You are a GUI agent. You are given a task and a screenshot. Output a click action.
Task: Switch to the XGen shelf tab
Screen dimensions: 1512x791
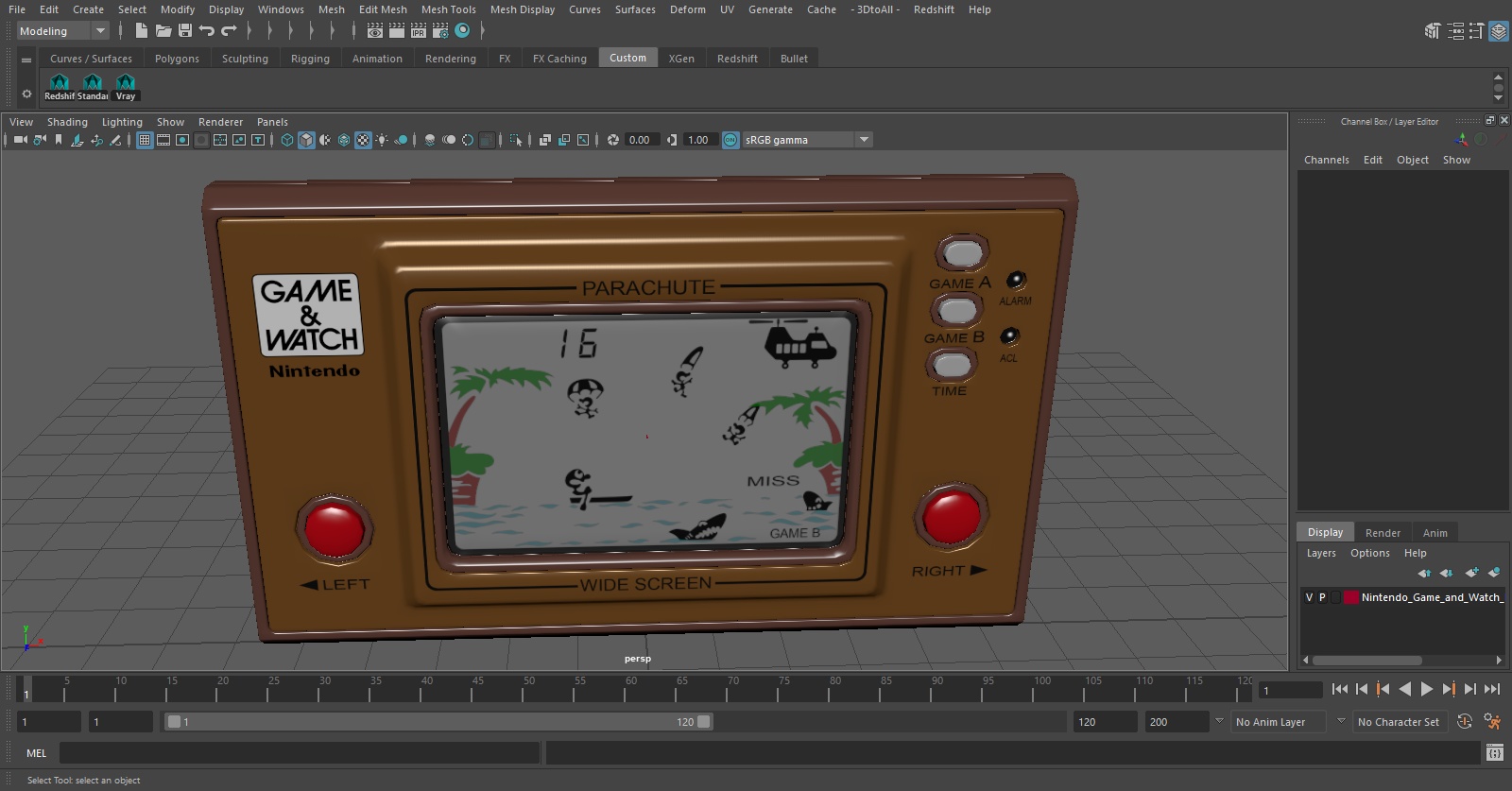click(x=681, y=59)
